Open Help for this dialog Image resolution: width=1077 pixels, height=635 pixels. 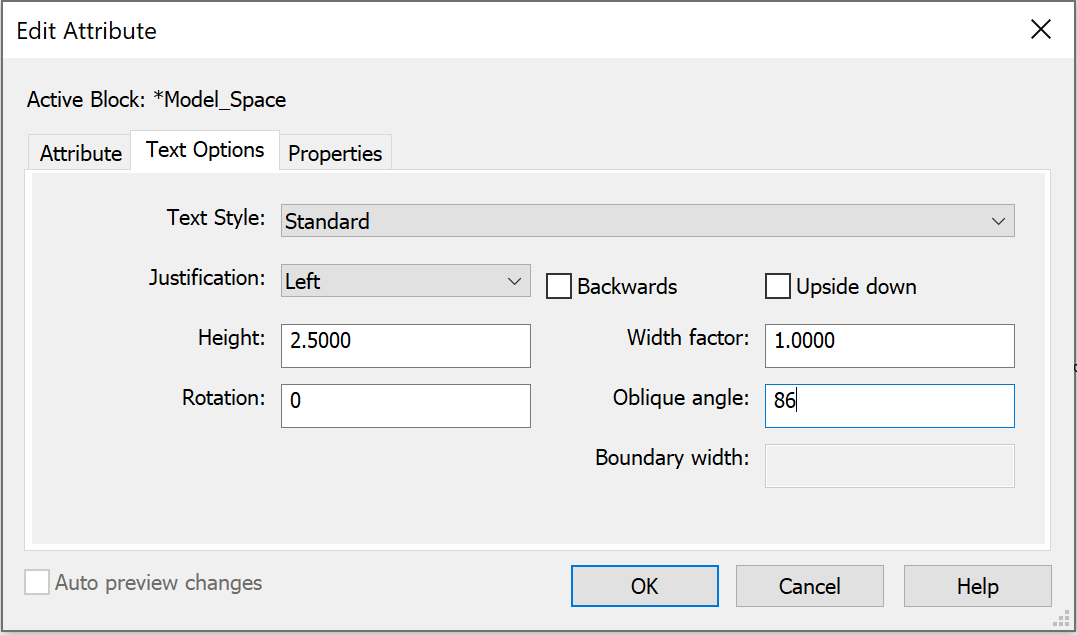[x=977, y=586]
